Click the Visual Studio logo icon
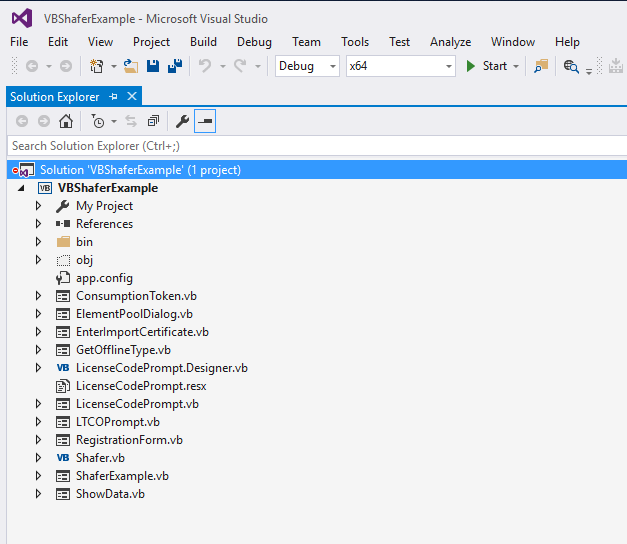The height and width of the screenshot is (544, 627). pos(22,18)
